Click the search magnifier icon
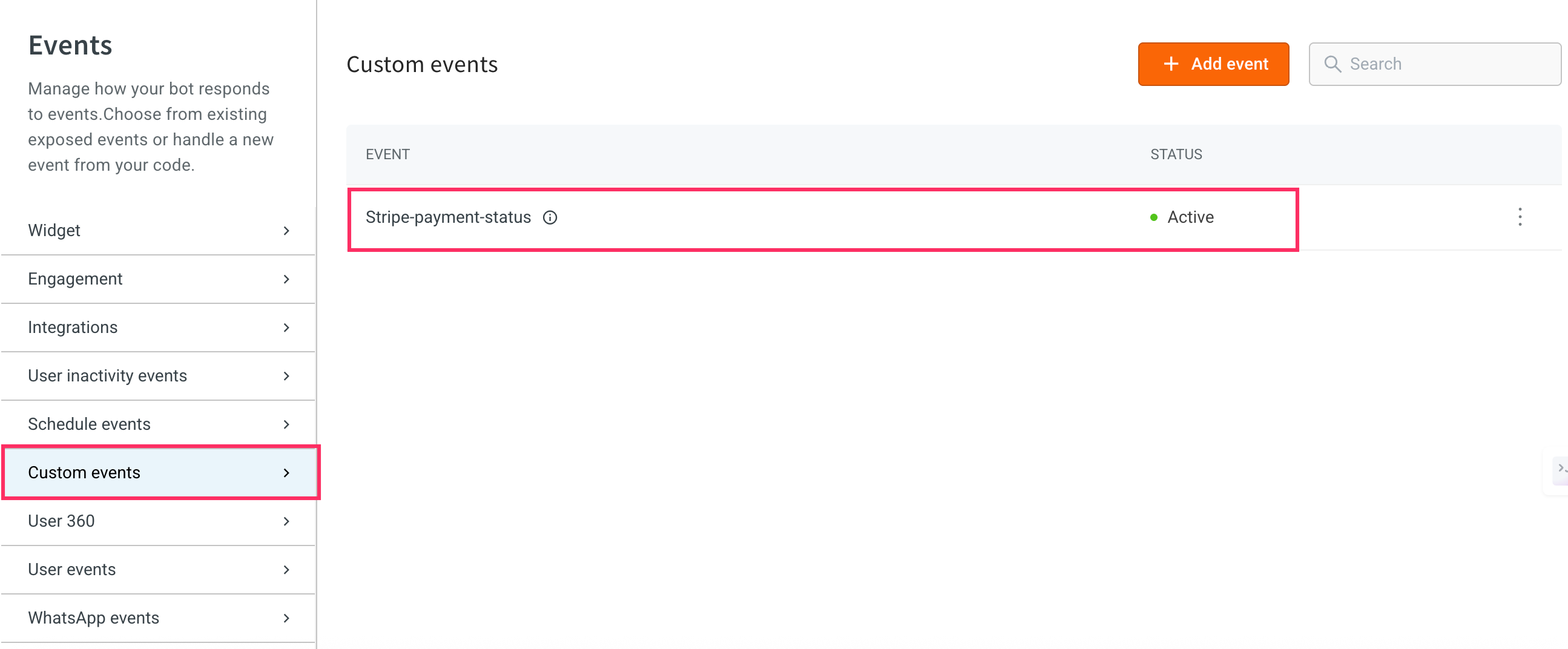The height and width of the screenshot is (649, 1568). [1332, 64]
